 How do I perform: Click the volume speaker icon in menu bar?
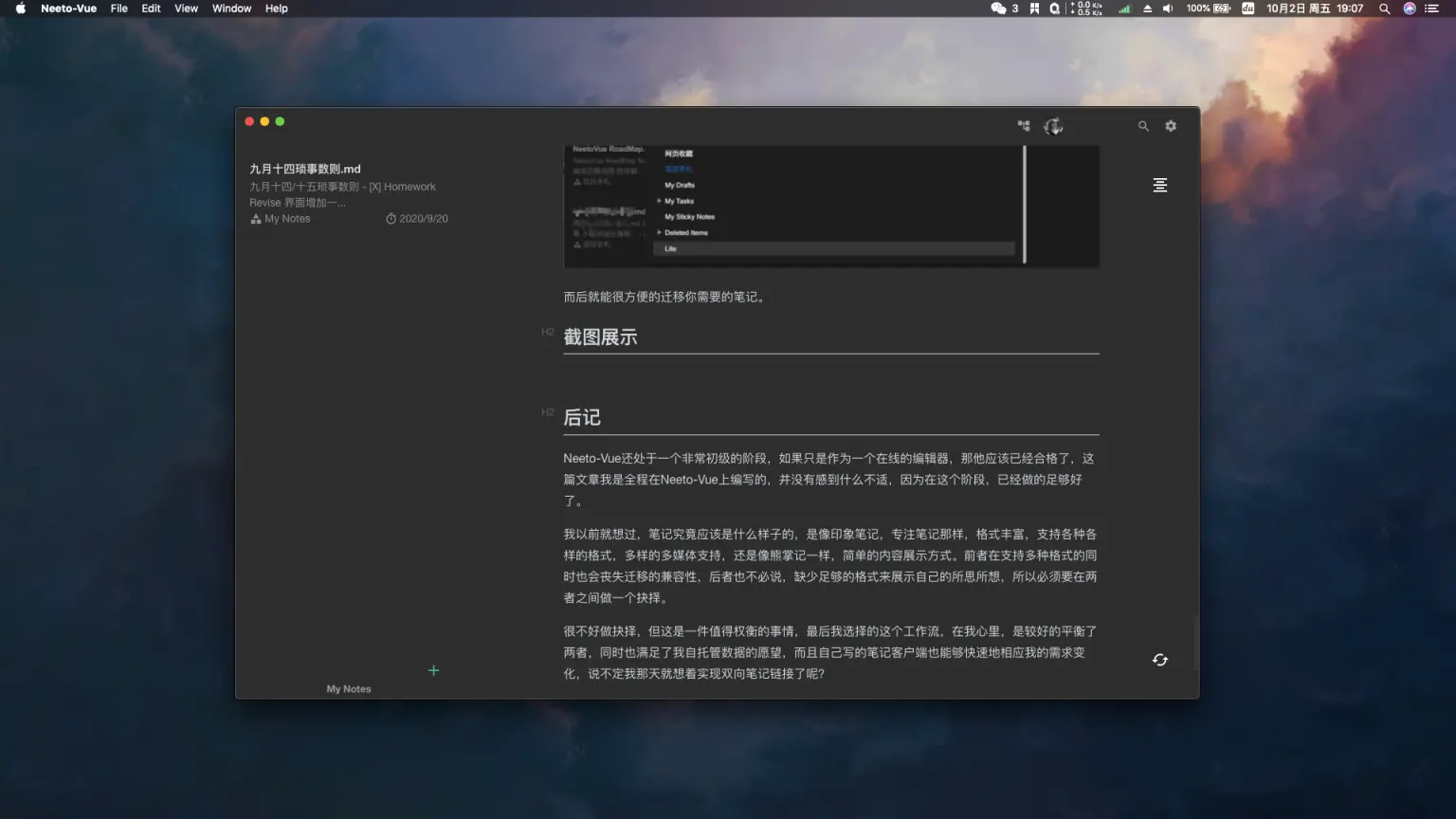(x=1168, y=9)
